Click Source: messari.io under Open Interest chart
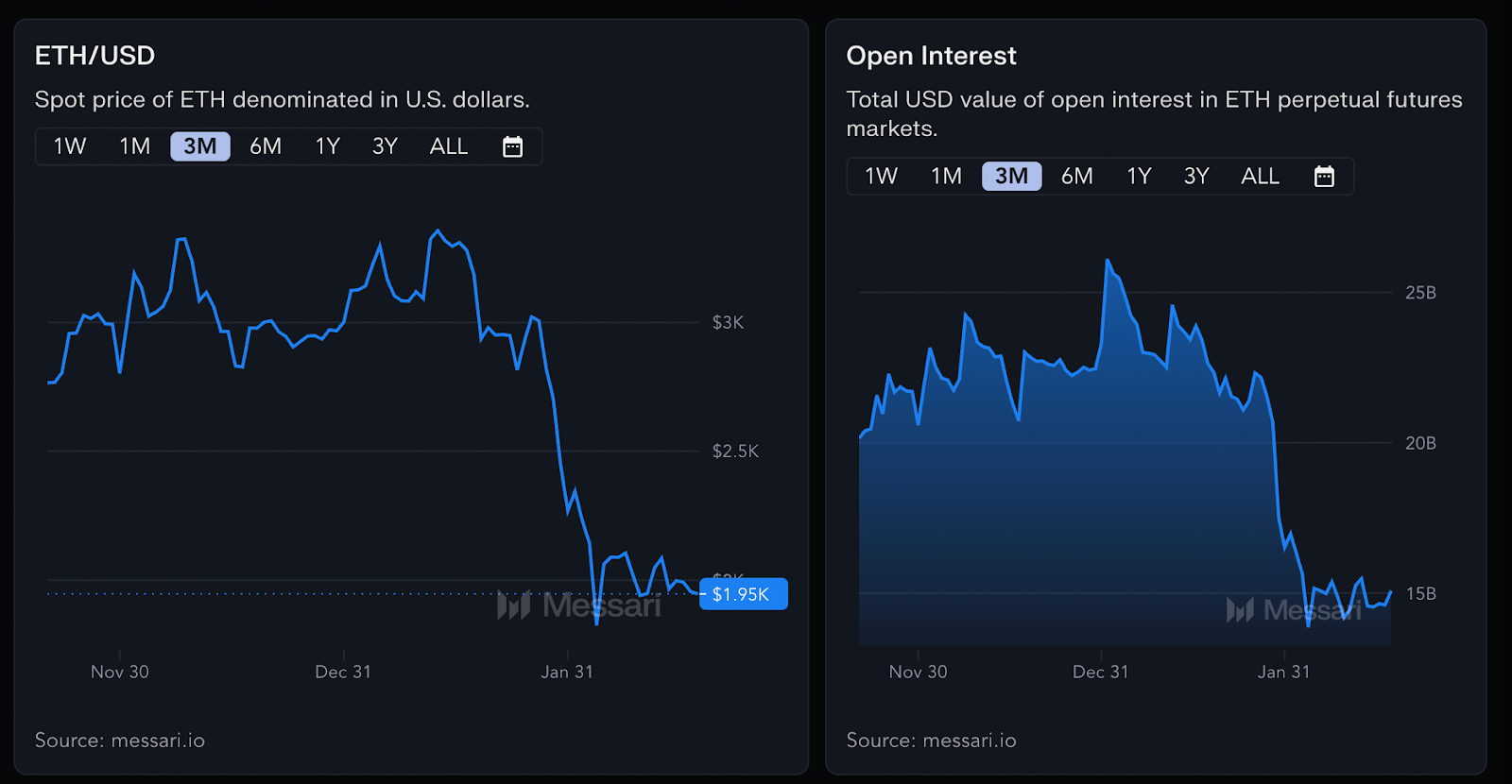 click(932, 741)
